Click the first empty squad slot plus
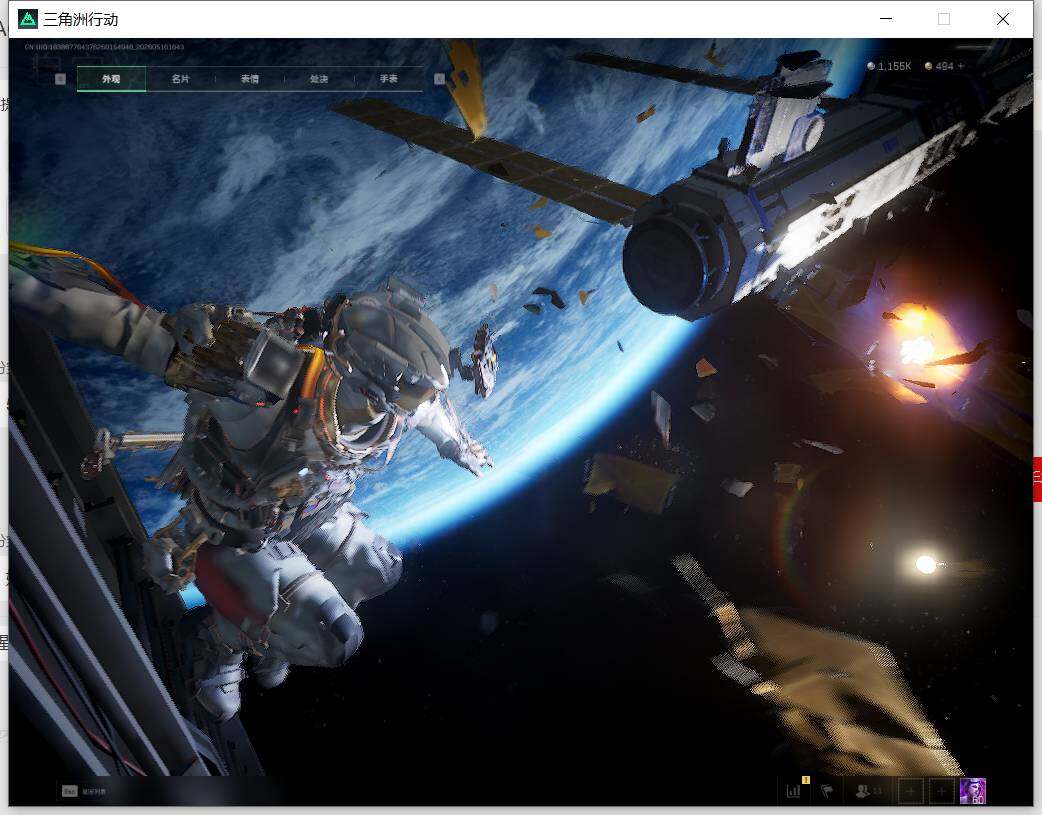 [x=910, y=791]
